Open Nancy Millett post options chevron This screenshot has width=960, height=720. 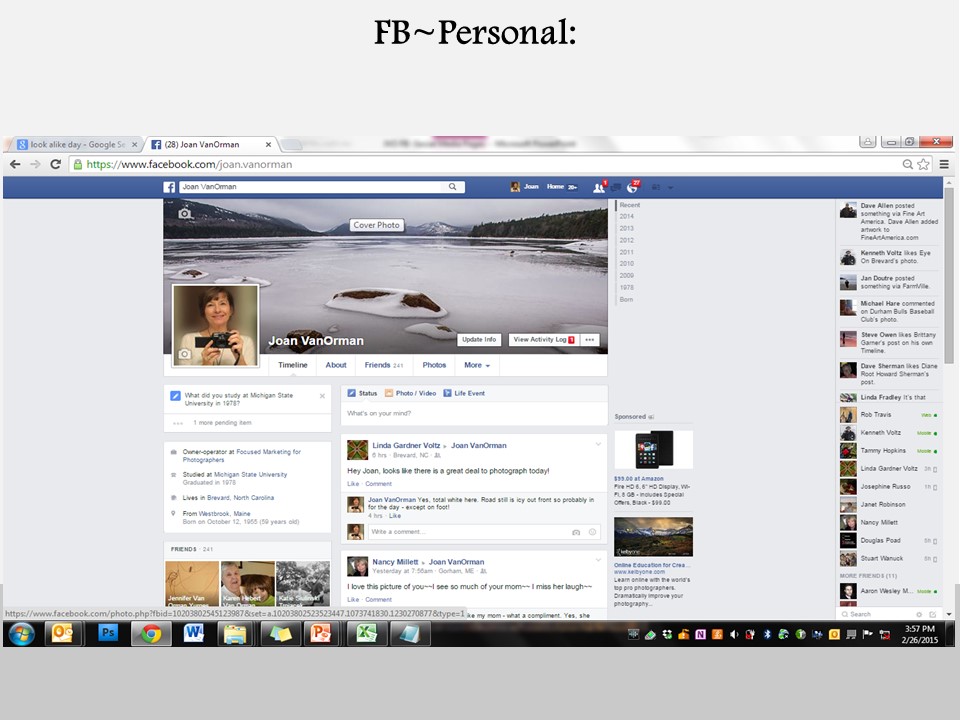598,560
